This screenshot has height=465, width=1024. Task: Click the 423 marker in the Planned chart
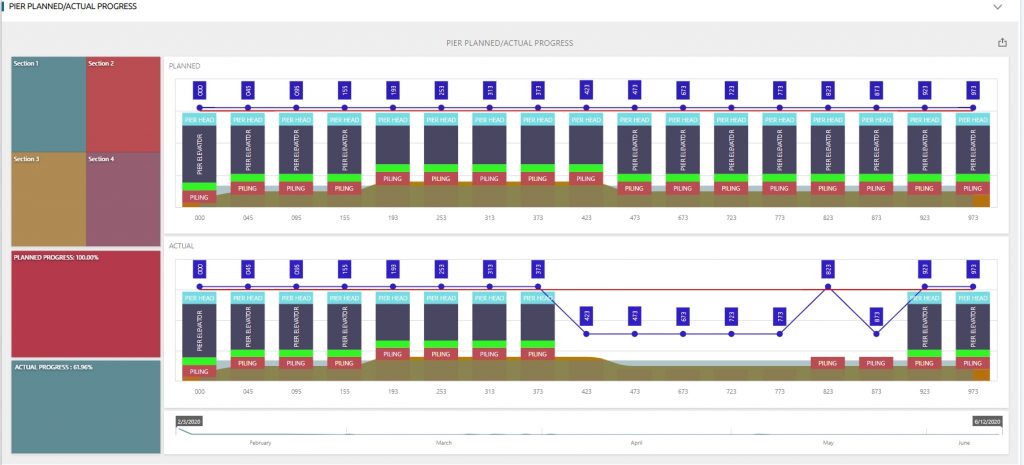pyautogui.click(x=586, y=90)
